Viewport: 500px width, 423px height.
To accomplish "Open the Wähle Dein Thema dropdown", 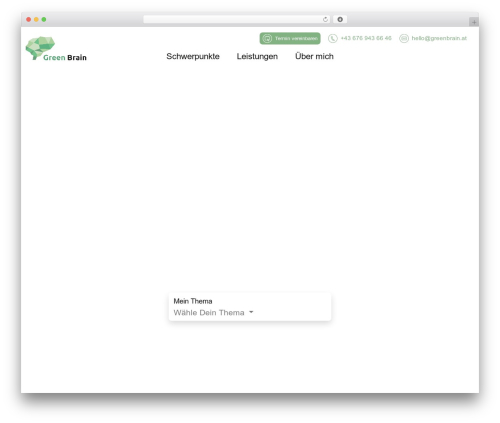I will [213, 313].
